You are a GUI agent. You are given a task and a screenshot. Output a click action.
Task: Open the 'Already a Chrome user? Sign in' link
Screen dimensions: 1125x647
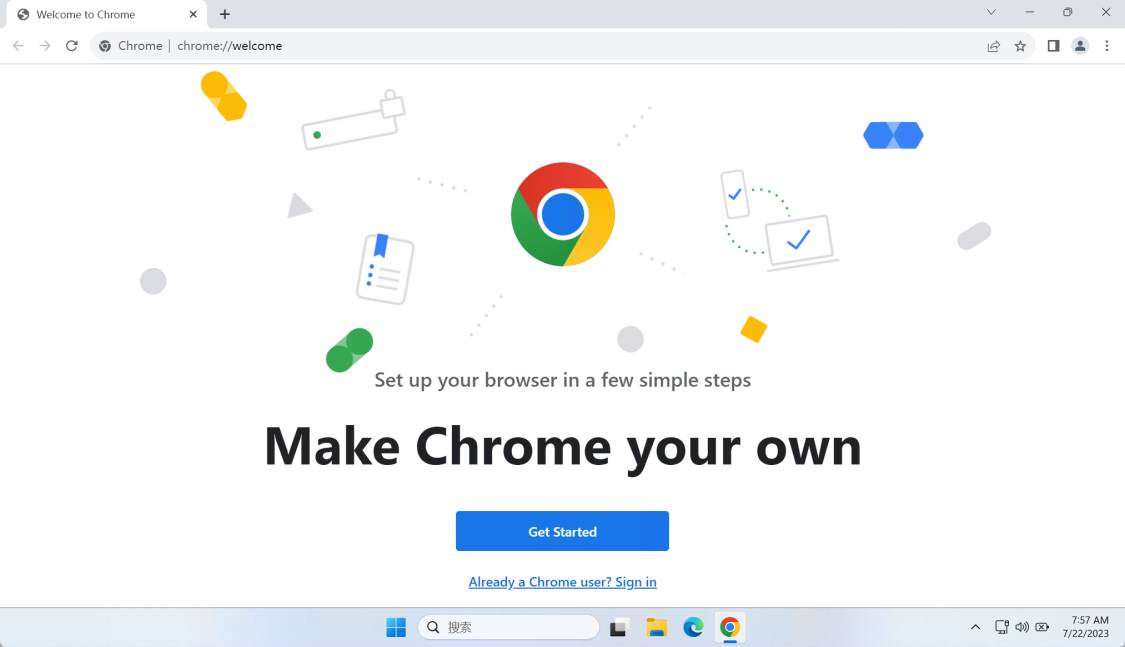point(562,582)
